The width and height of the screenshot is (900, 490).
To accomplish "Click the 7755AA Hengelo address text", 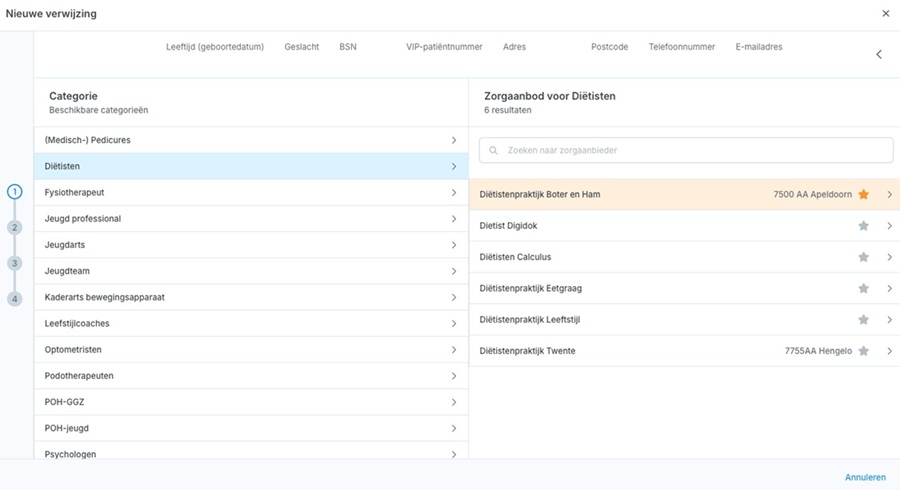I will 818,351.
